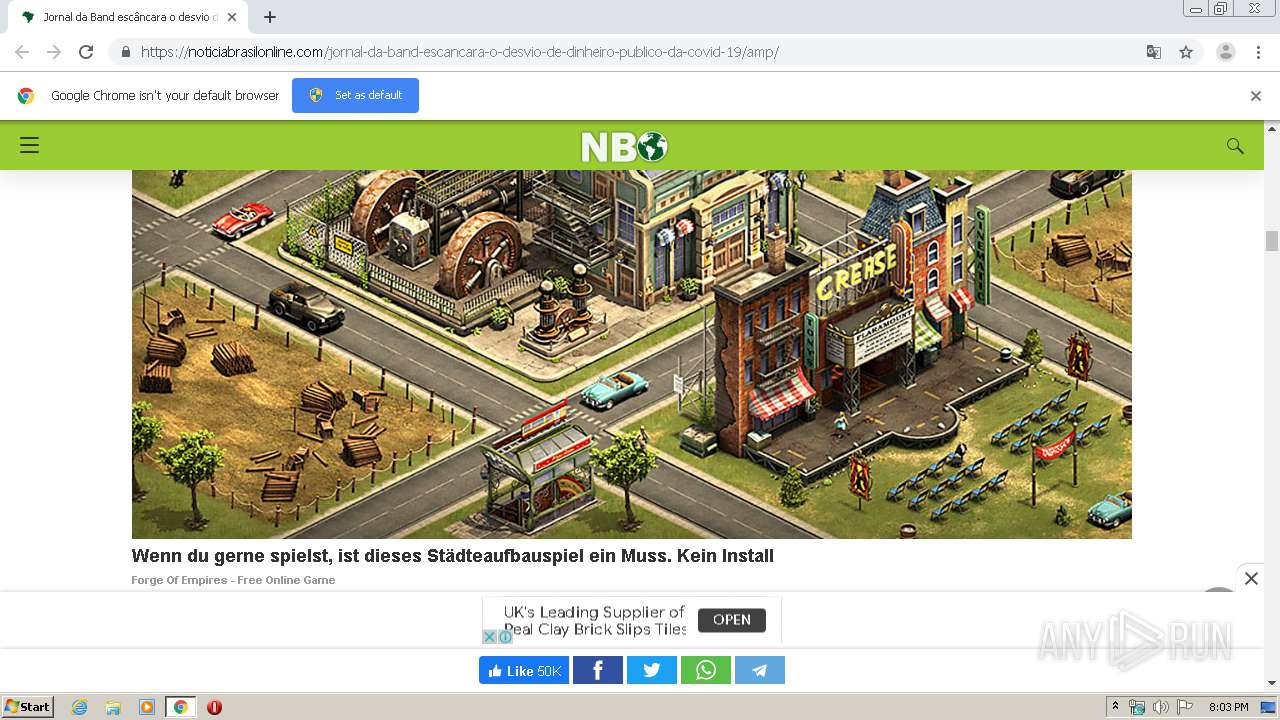Image resolution: width=1280 pixels, height=720 pixels.
Task: Click Forge Of Empires sponsor text
Action: tap(233, 580)
